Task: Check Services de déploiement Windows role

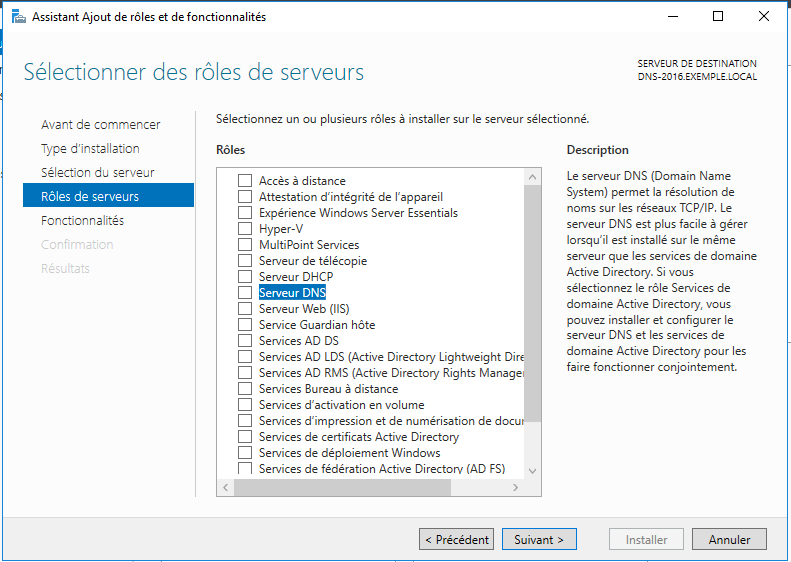Action: (245, 453)
